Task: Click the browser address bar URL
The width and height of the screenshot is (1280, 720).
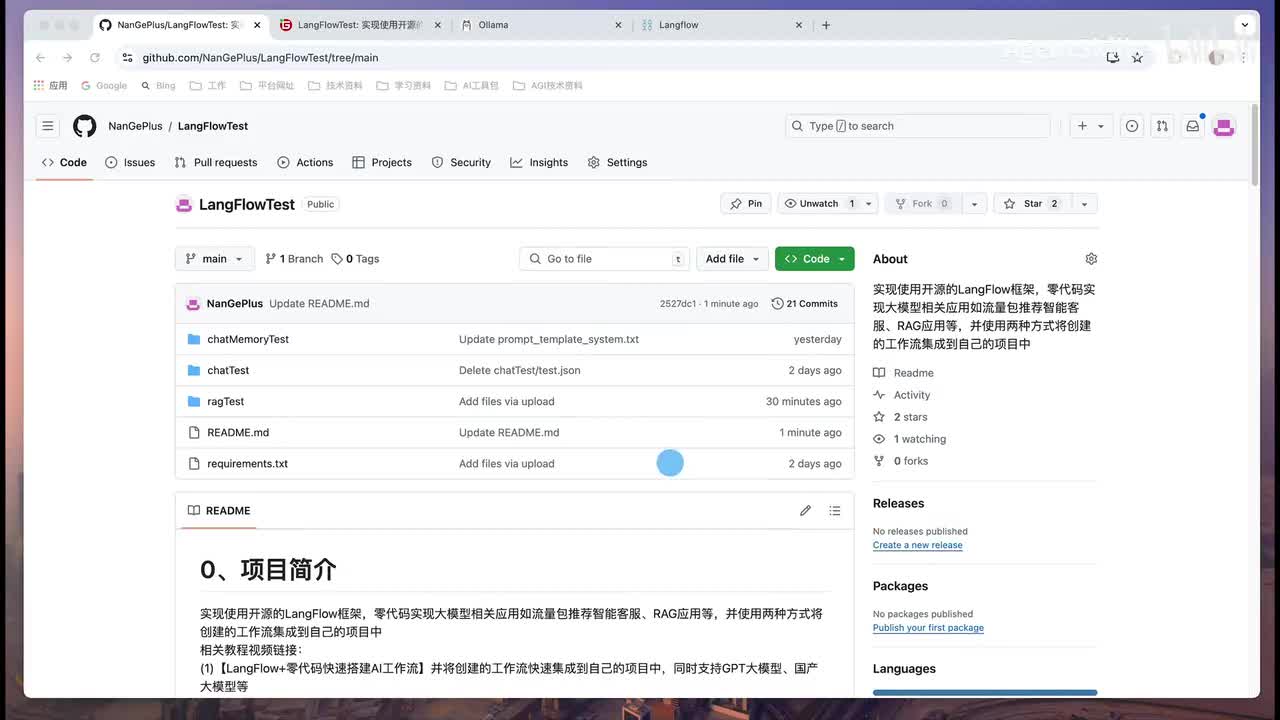Action: 260,58
